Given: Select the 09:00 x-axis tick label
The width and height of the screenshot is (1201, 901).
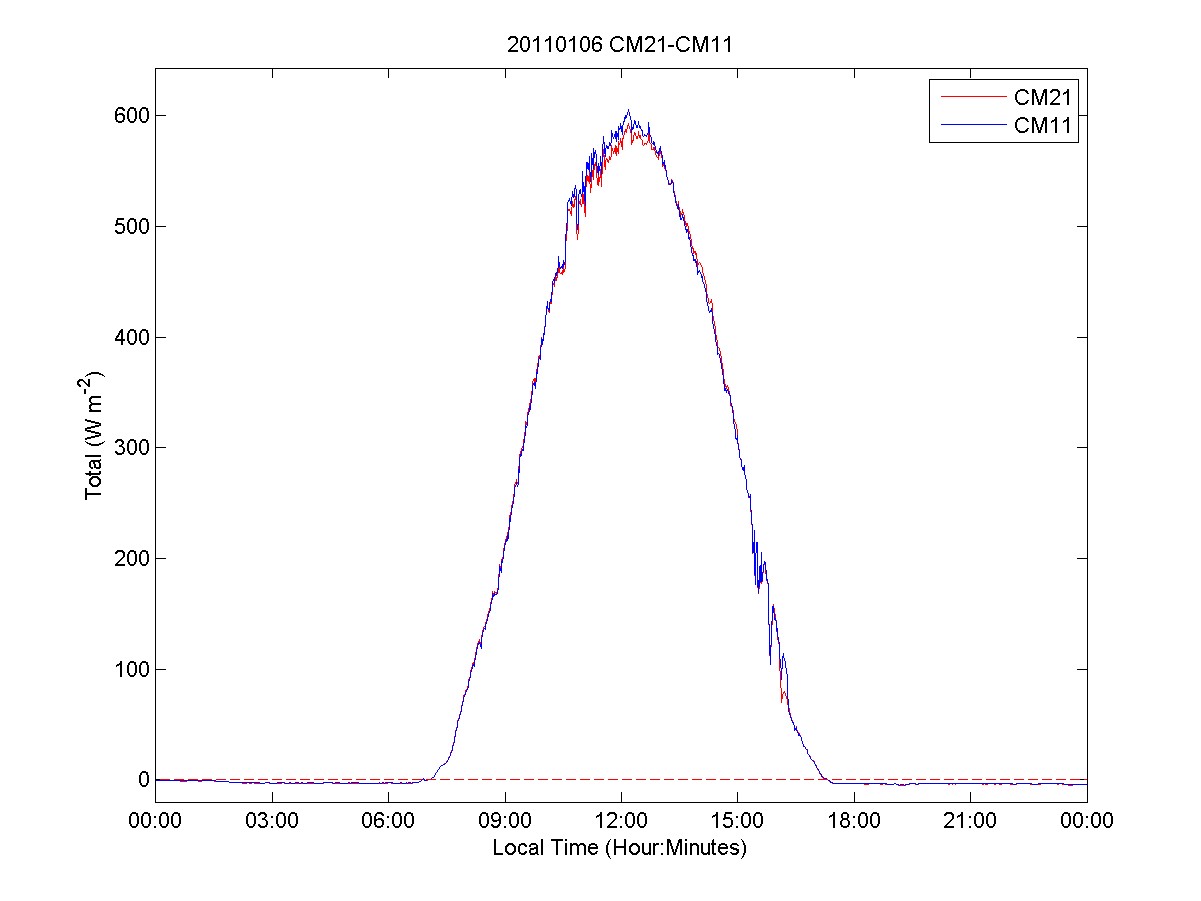Looking at the screenshot, I should click(x=505, y=821).
